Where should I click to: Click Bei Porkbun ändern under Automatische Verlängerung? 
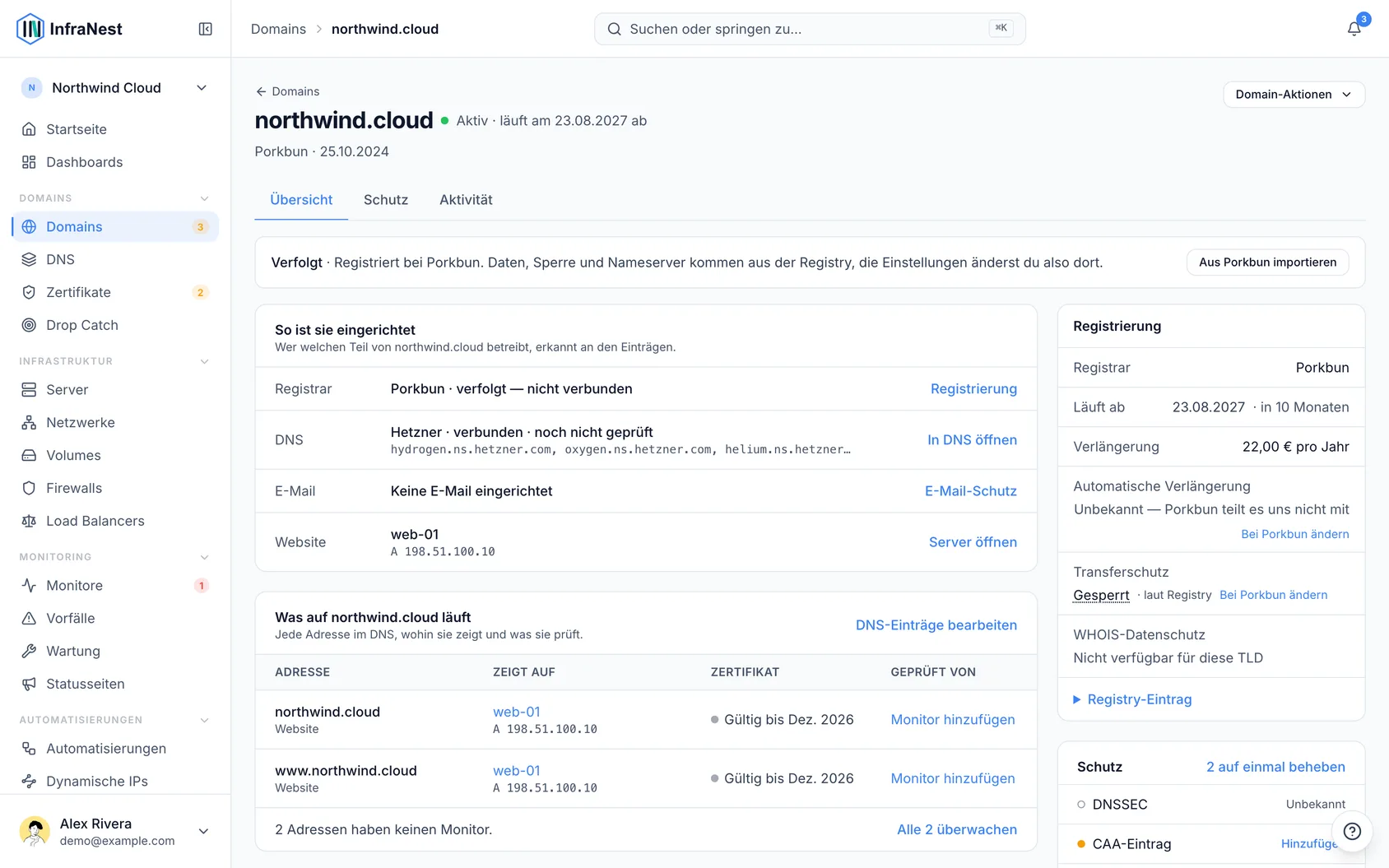pyautogui.click(x=1295, y=534)
